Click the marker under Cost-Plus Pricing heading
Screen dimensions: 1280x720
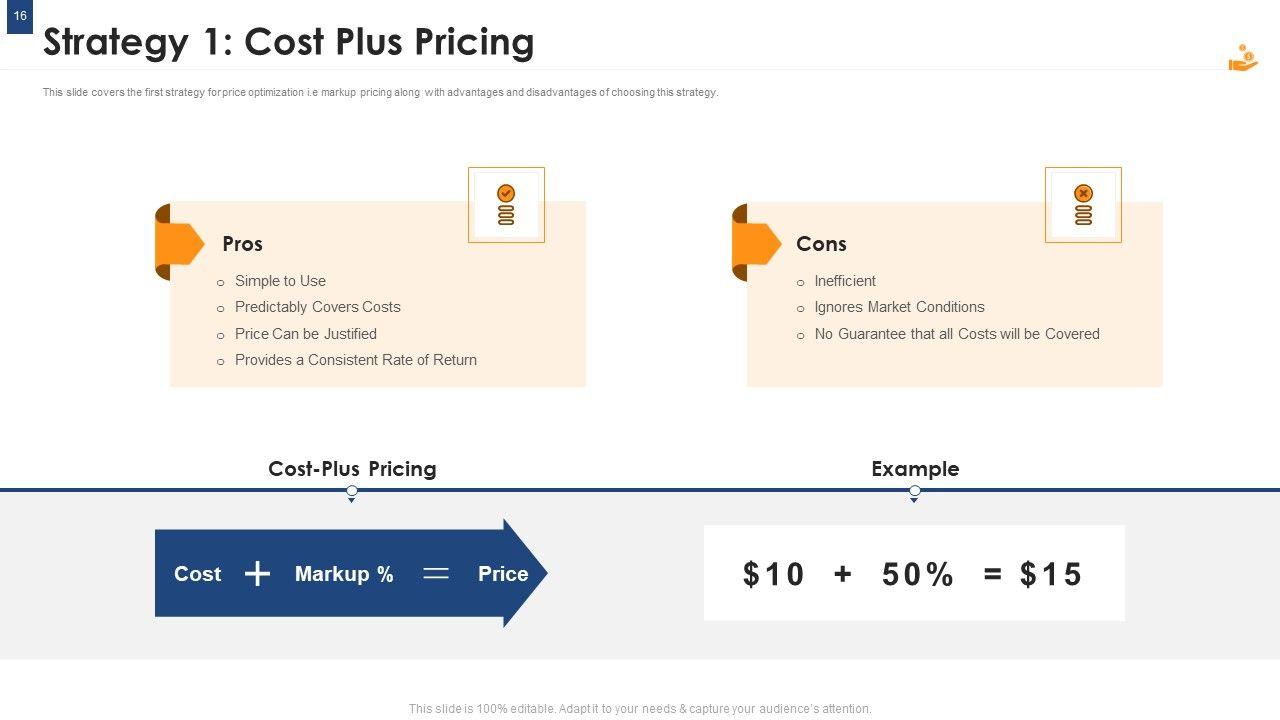click(x=352, y=493)
